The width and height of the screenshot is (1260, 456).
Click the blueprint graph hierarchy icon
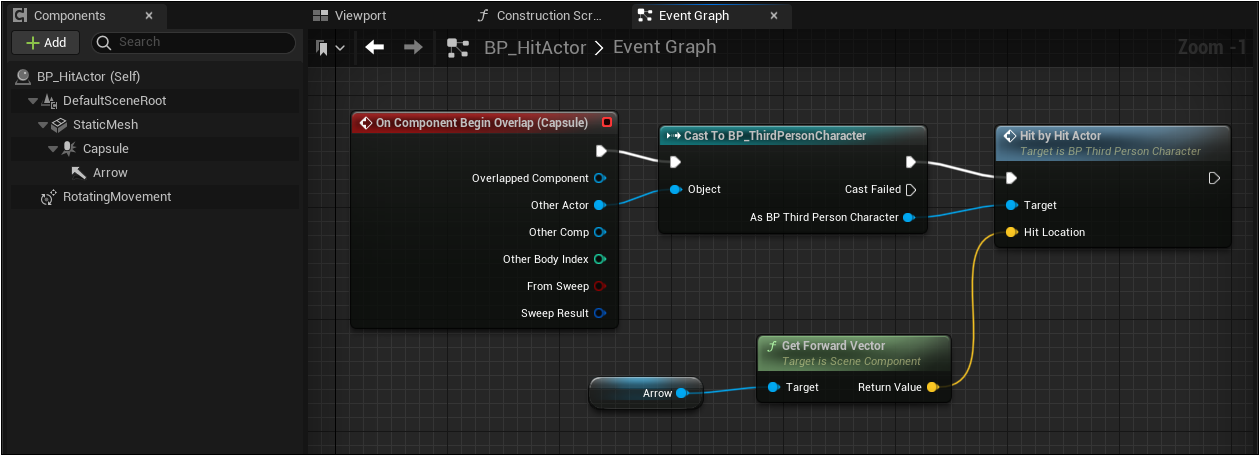(x=458, y=47)
